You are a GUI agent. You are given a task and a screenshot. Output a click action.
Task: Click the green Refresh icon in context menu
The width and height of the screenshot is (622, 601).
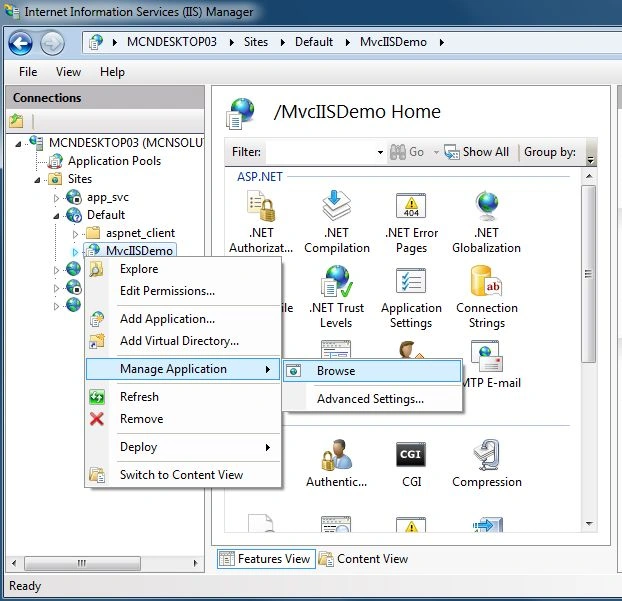tap(97, 397)
